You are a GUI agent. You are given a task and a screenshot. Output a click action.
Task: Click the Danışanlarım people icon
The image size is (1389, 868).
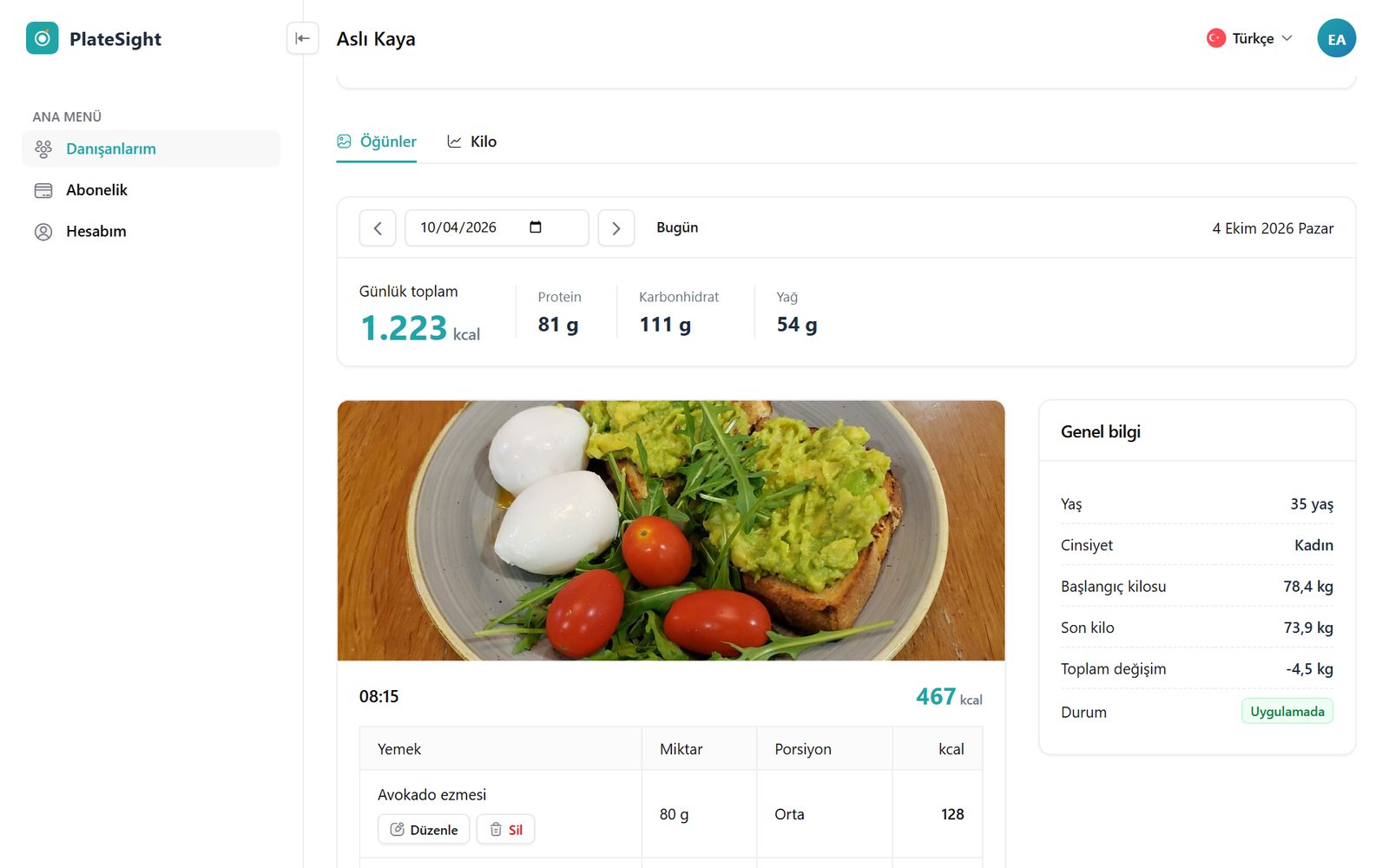tap(43, 149)
